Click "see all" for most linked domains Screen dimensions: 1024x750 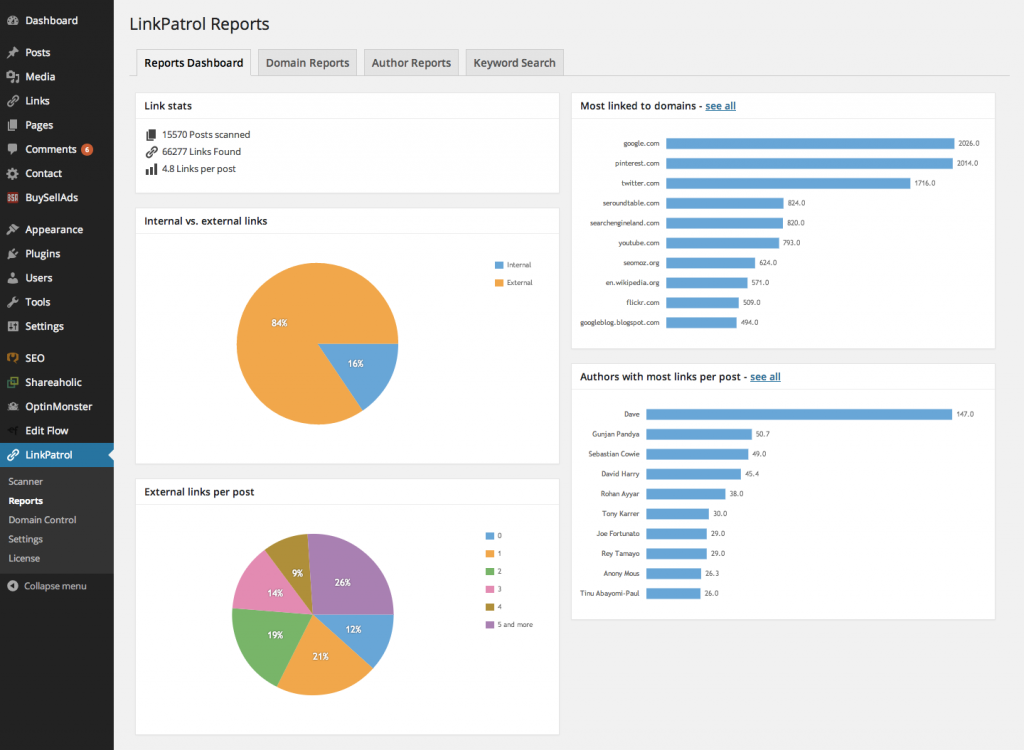[720, 106]
